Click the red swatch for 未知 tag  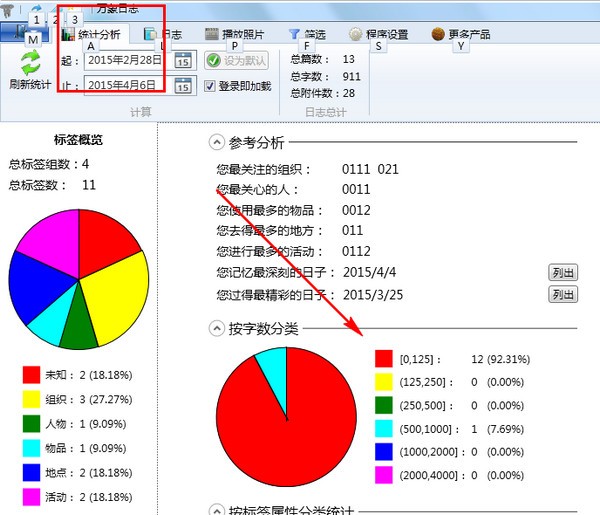pos(31,375)
